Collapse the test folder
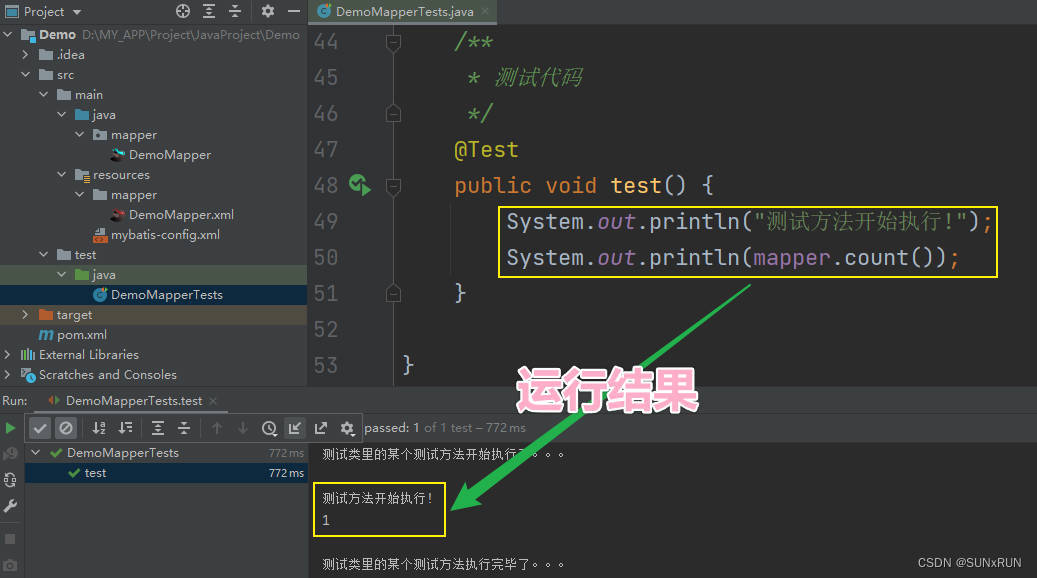 (x=44, y=255)
